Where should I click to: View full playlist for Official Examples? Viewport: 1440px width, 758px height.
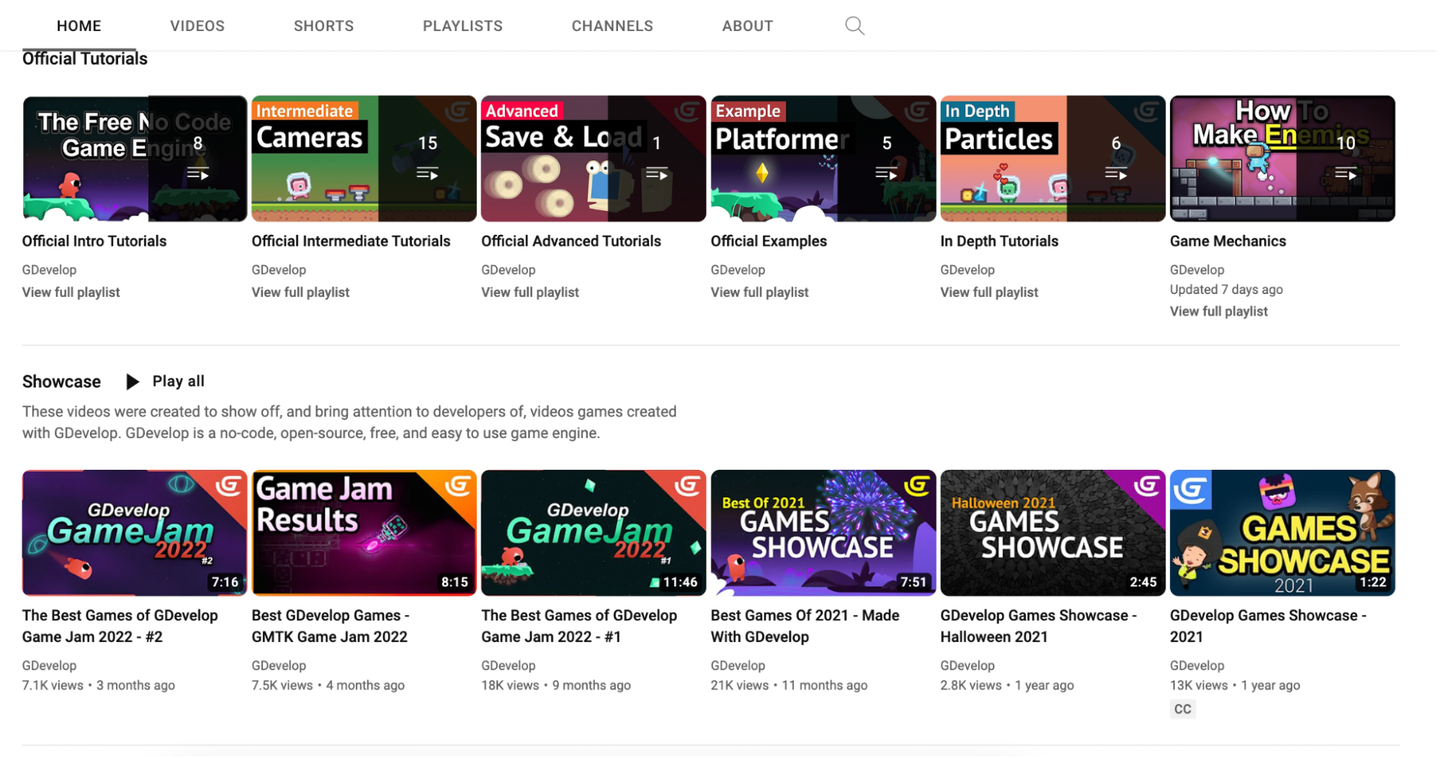tap(760, 292)
